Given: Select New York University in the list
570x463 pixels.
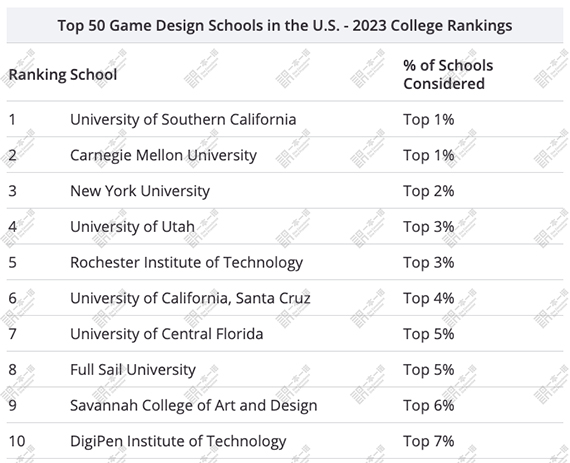Looking at the screenshot, I should coord(140,191).
